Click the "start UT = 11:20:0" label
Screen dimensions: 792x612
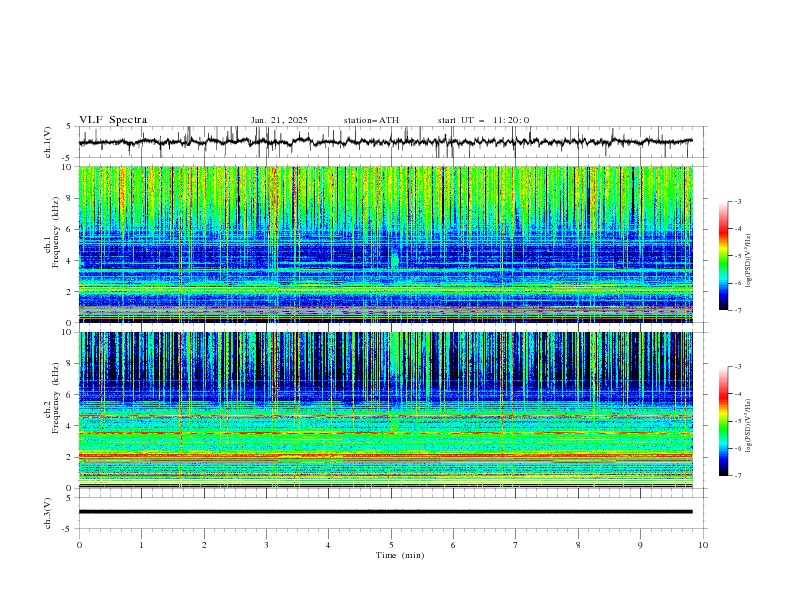483,120
